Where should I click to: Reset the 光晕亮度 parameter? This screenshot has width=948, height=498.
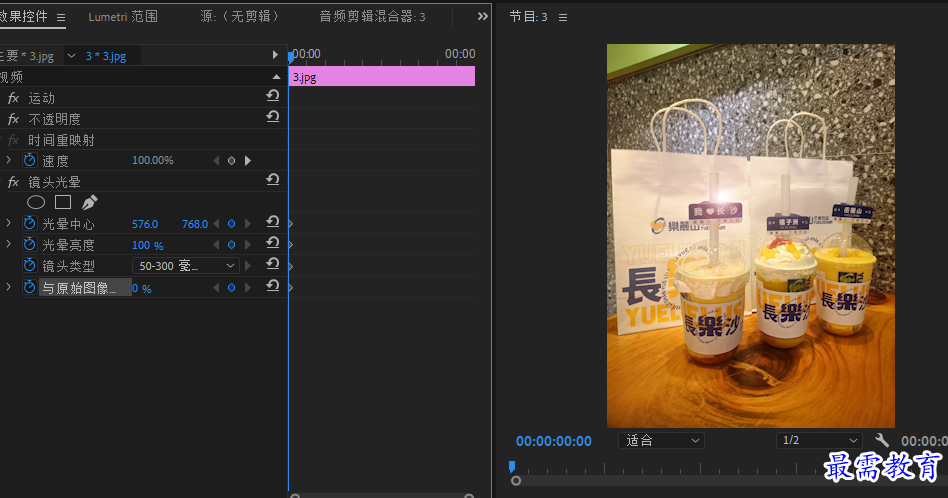[273, 242]
